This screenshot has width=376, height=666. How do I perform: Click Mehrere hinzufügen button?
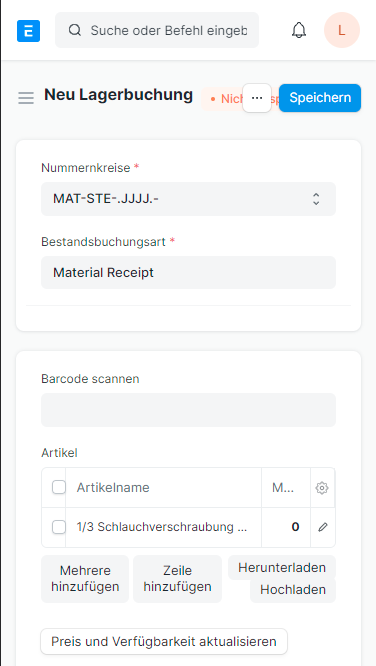tap(85, 579)
